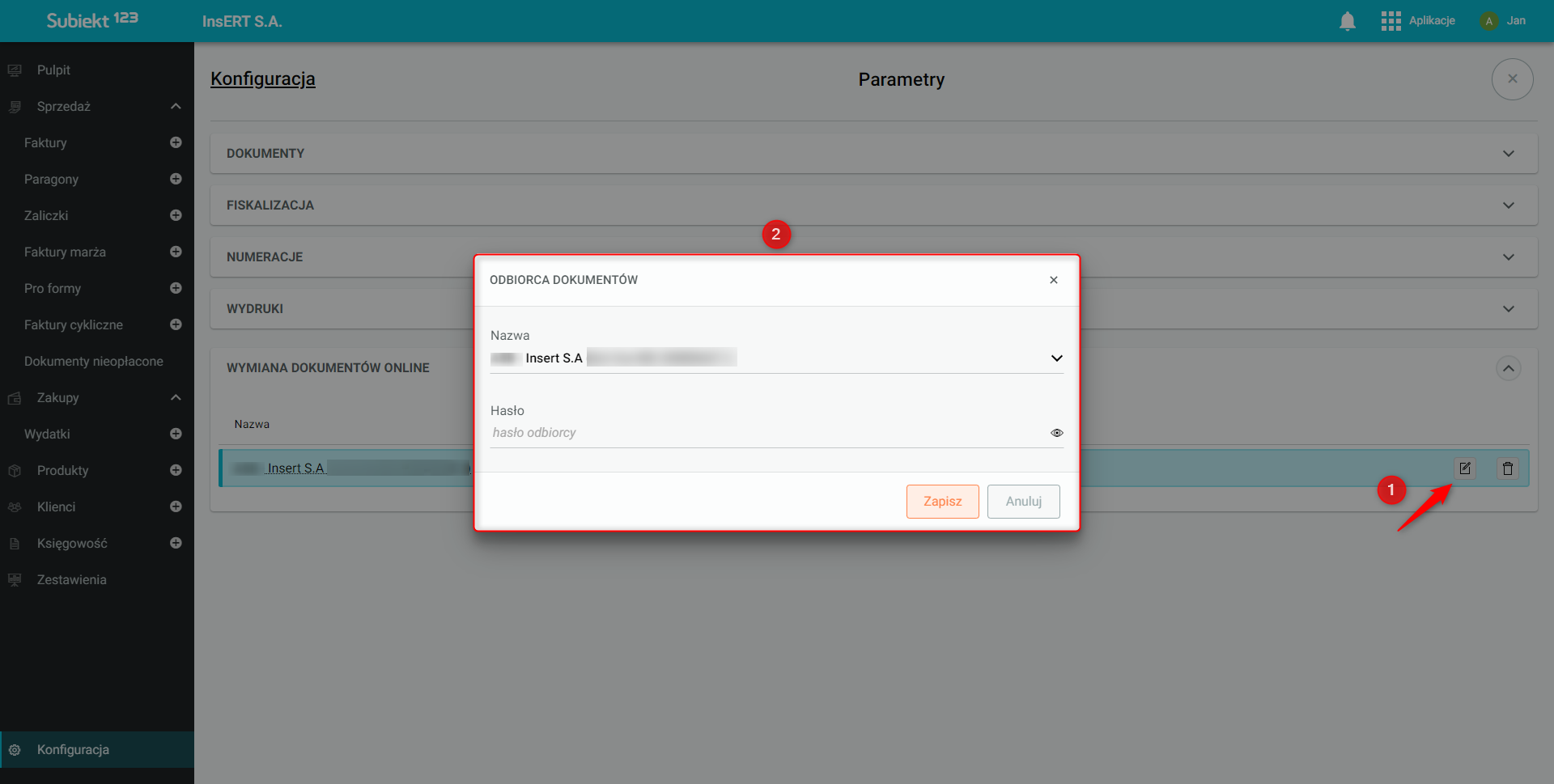The image size is (1554, 784).
Task: Open the Insert S.A link in the list
Action: (295, 468)
